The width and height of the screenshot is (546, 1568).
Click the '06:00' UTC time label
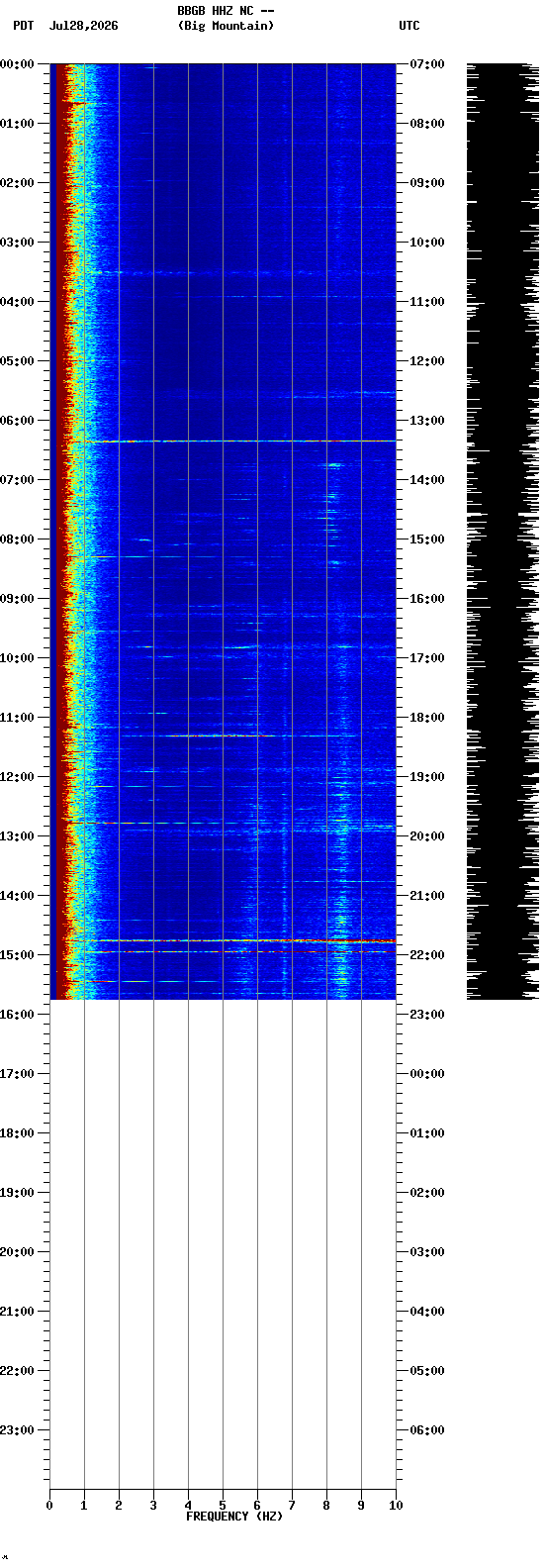click(426, 1430)
